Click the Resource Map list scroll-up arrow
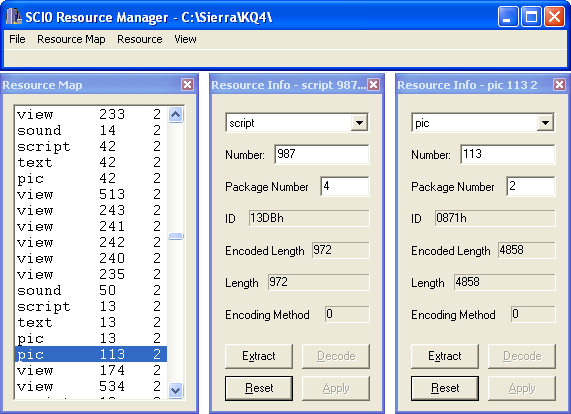Screen dimensions: 571x414 coord(176,115)
